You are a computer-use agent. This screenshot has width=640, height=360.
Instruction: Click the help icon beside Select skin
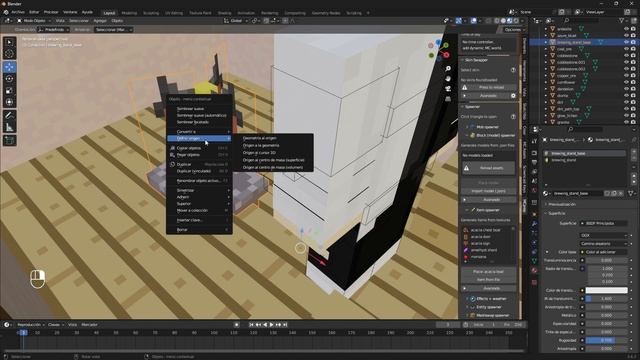tap(513, 70)
